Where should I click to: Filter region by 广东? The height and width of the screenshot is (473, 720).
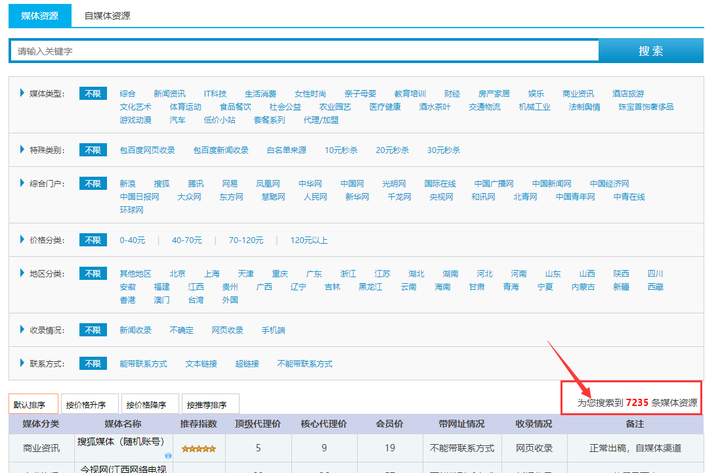[x=314, y=274]
